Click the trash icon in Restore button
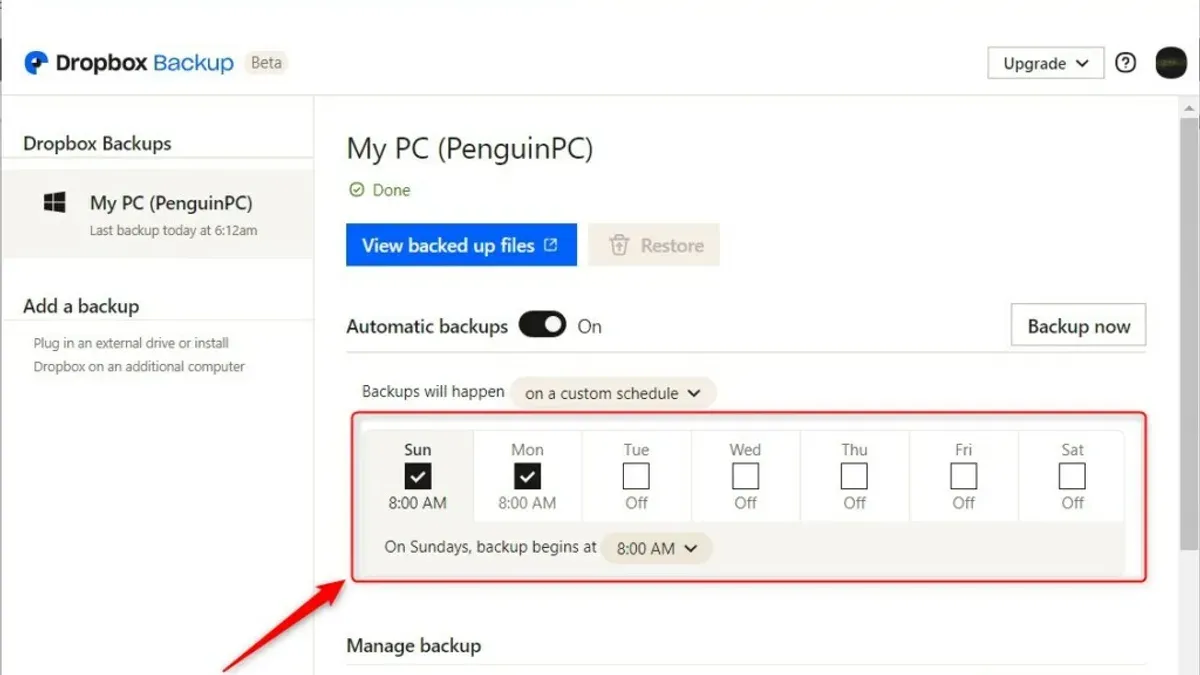1200x675 pixels. coord(619,245)
